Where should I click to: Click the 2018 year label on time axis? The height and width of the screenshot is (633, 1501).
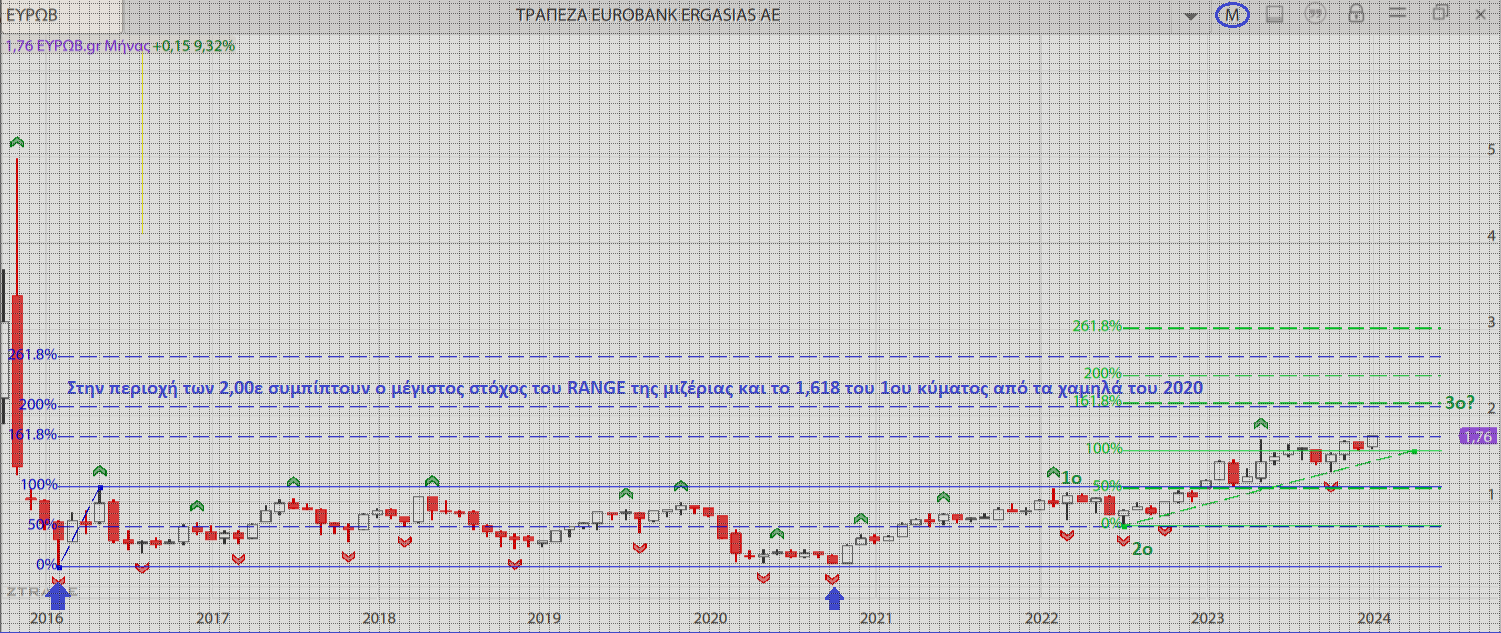point(378,618)
